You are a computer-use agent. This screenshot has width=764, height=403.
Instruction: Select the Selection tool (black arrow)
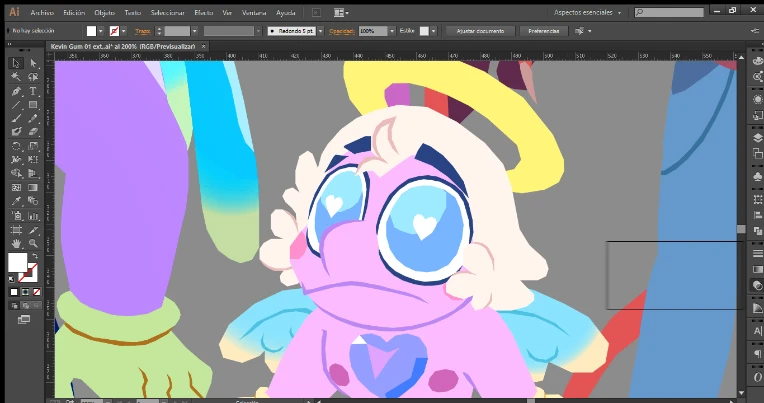pos(16,63)
